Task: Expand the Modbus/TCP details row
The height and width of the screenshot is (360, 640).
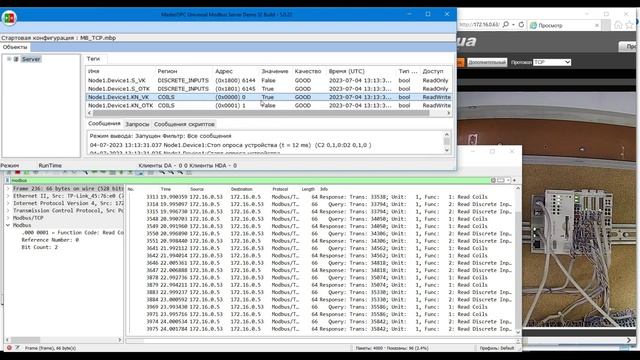Action: point(8,218)
